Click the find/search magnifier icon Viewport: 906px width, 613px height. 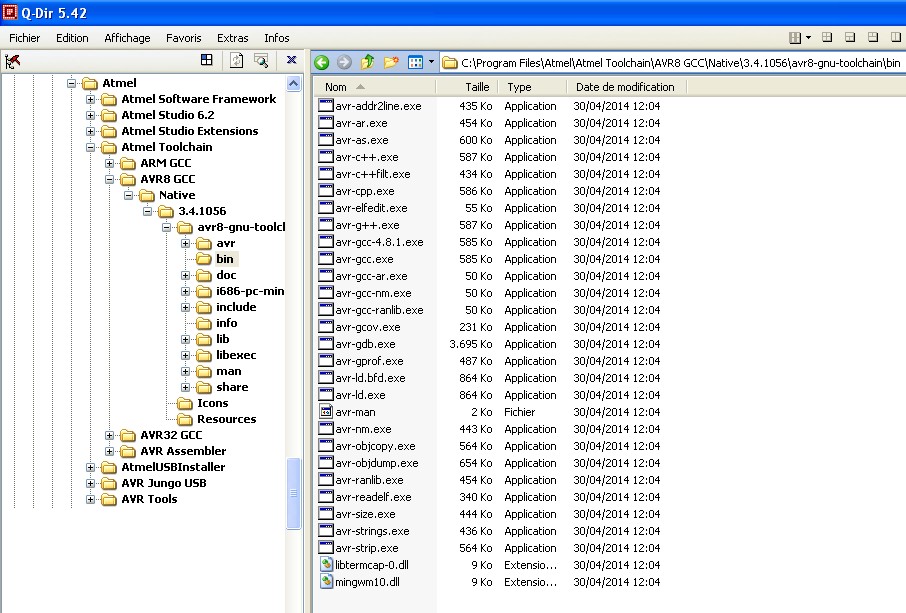pos(261,60)
